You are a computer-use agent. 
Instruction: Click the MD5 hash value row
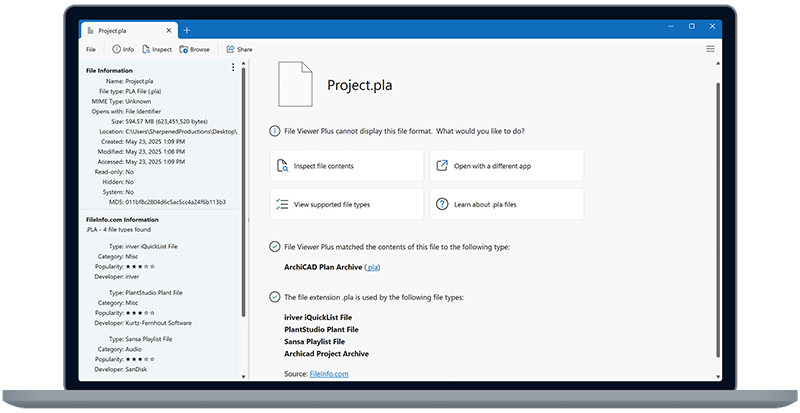click(x=167, y=202)
